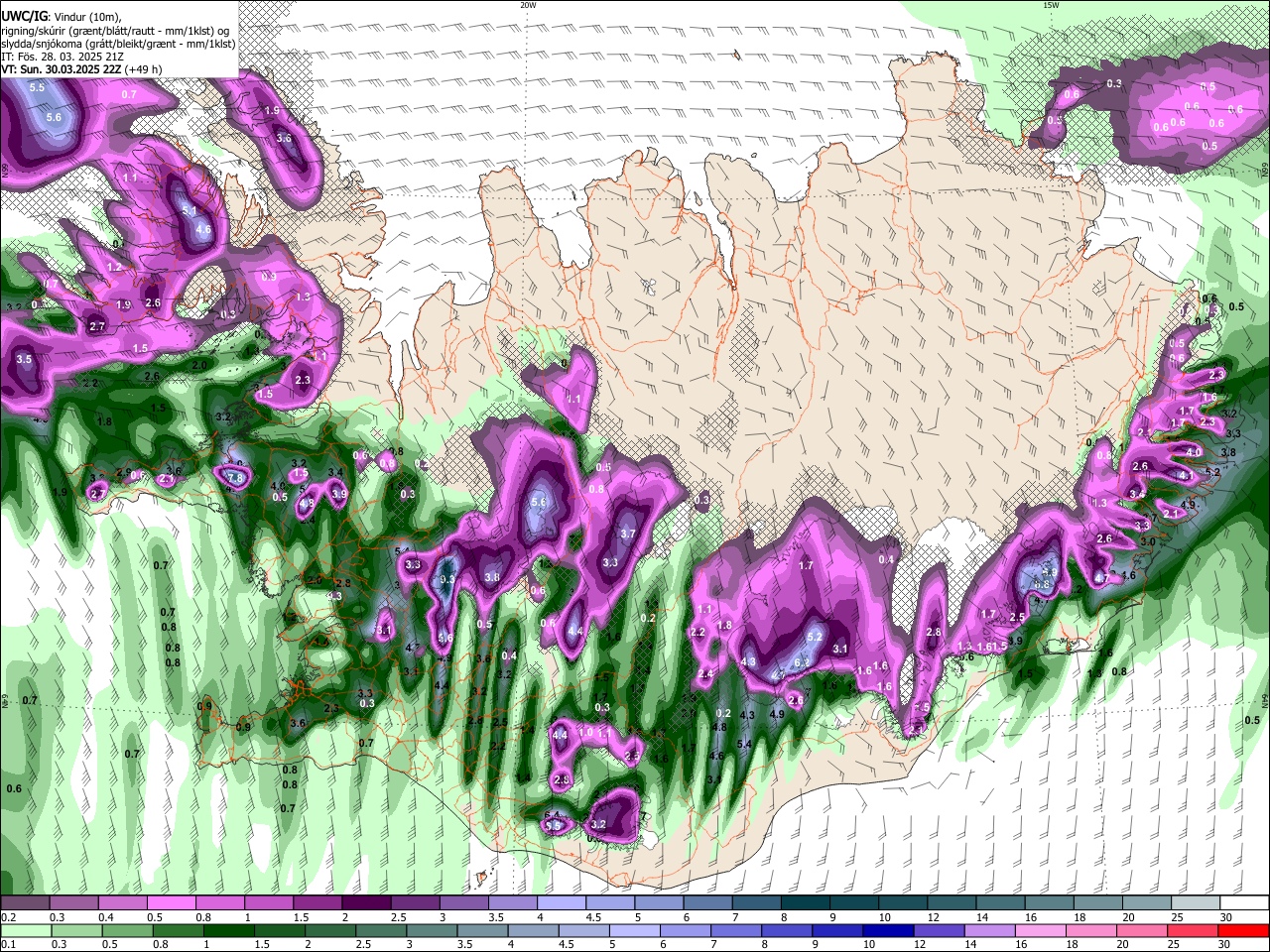Screen dimensions: 1270x952
Task: Click the "7.8" precipitation value on the map
Action: [235, 477]
